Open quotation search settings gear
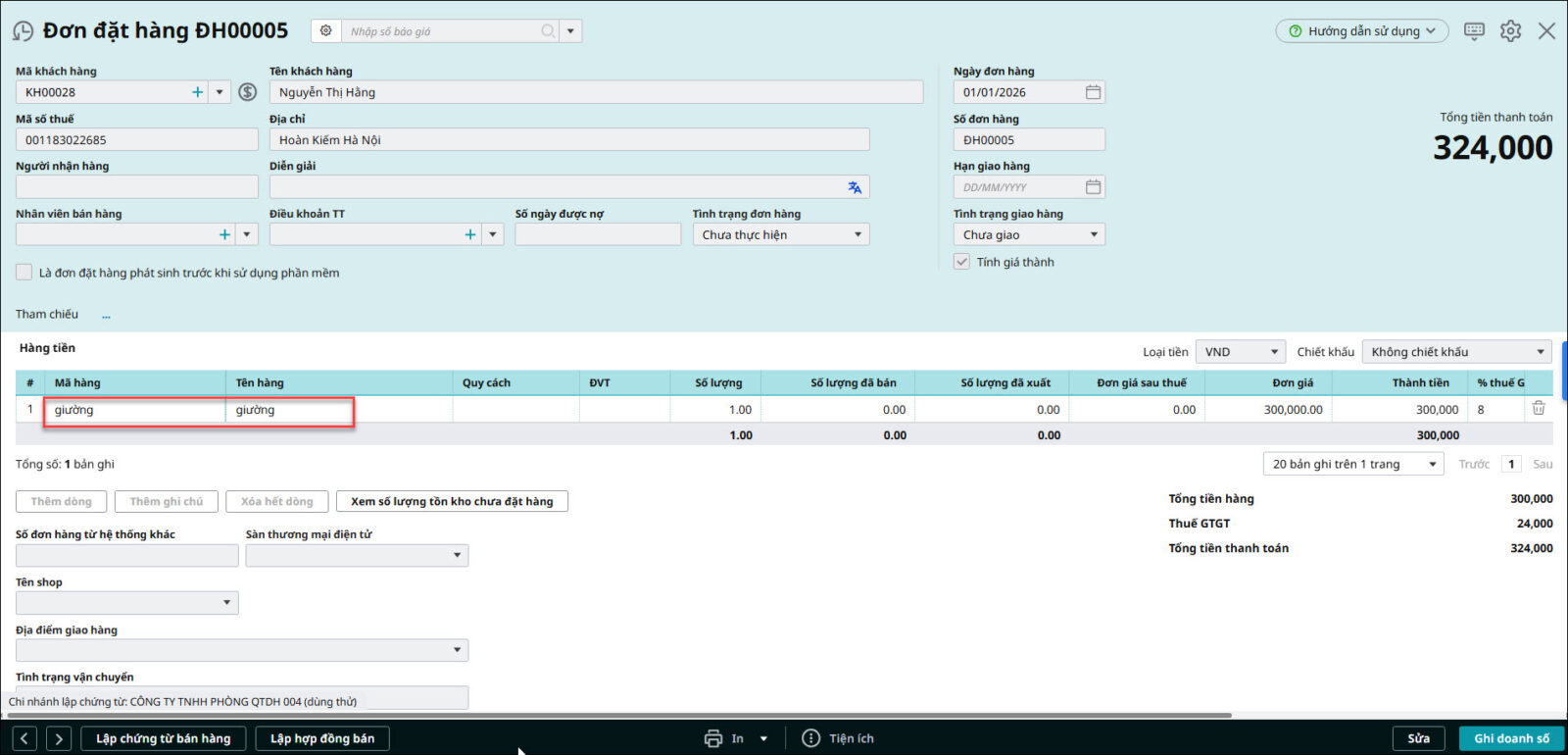The image size is (1568, 755). (326, 31)
